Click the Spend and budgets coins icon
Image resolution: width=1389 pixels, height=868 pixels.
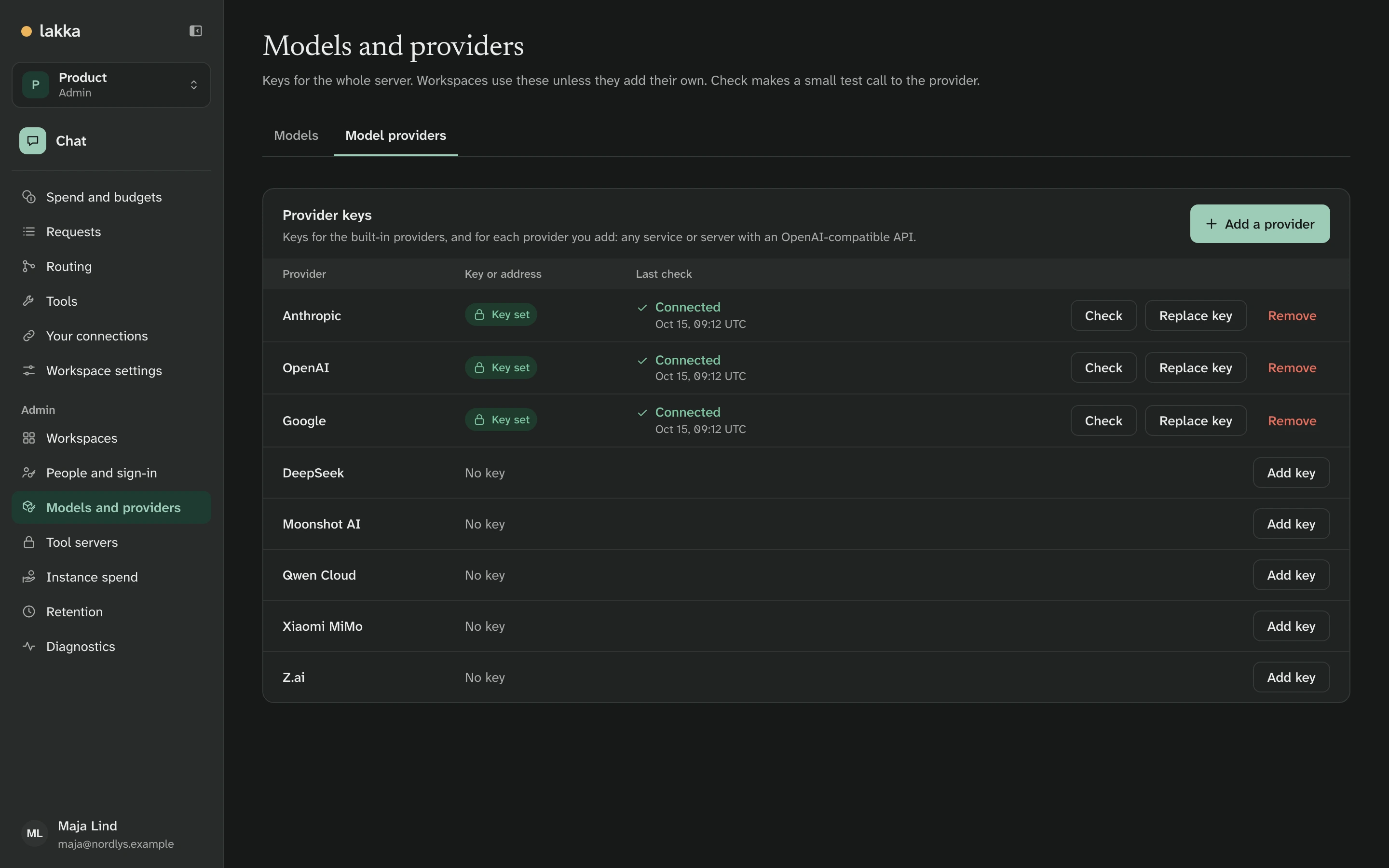point(29,197)
